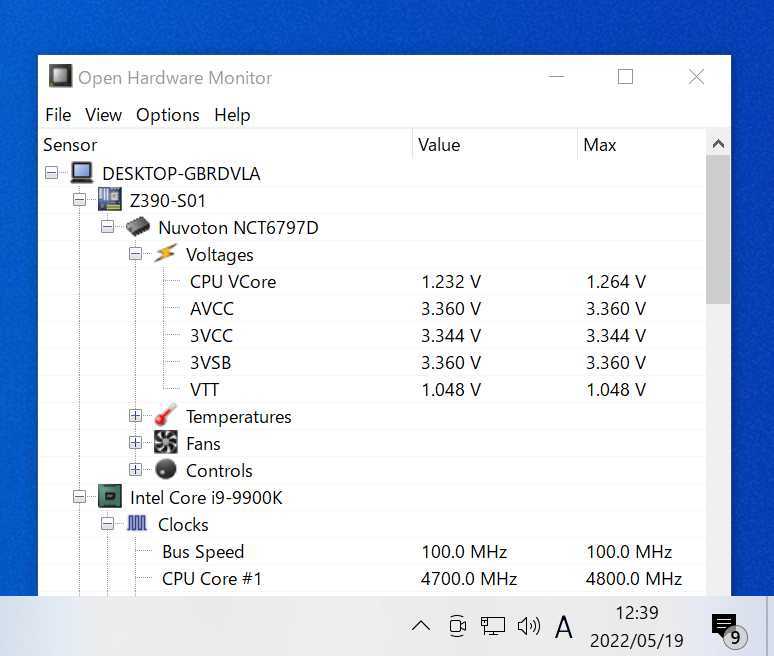Click the Show desktop taskbar sliver
Screen dimensions: 774x656
click(770, 626)
